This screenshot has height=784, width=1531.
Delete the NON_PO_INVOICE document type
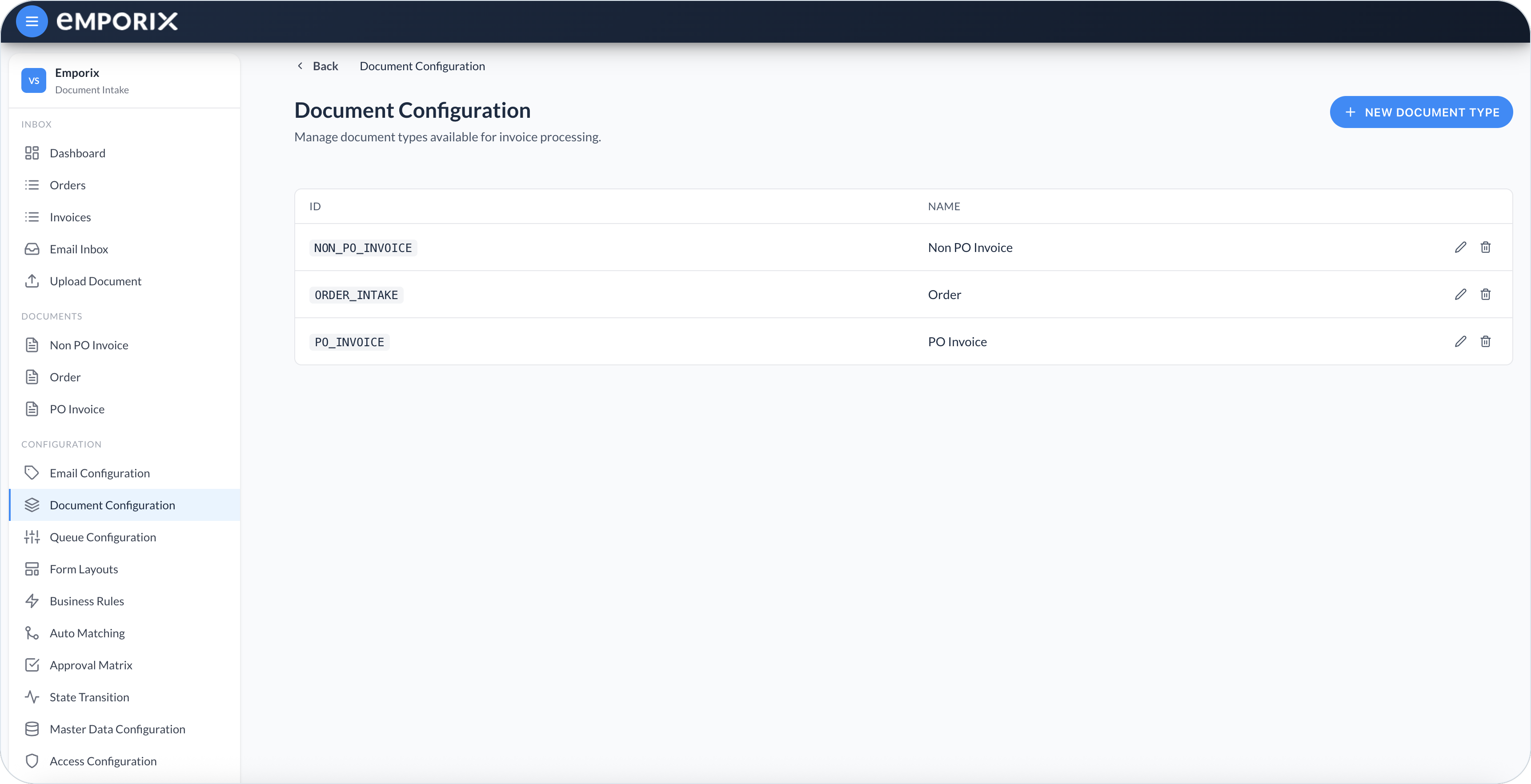[x=1485, y=247]
